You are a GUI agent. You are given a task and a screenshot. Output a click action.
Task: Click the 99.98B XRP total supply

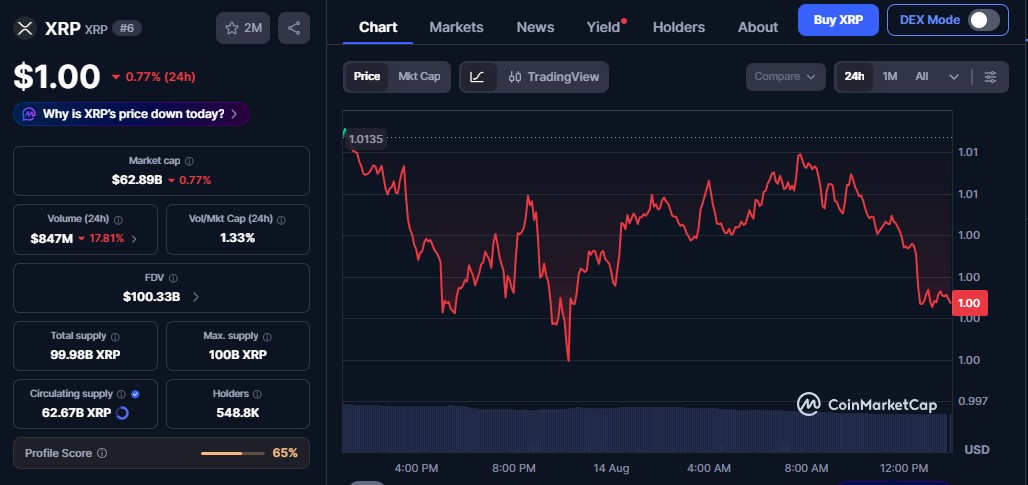pos(85,355)
